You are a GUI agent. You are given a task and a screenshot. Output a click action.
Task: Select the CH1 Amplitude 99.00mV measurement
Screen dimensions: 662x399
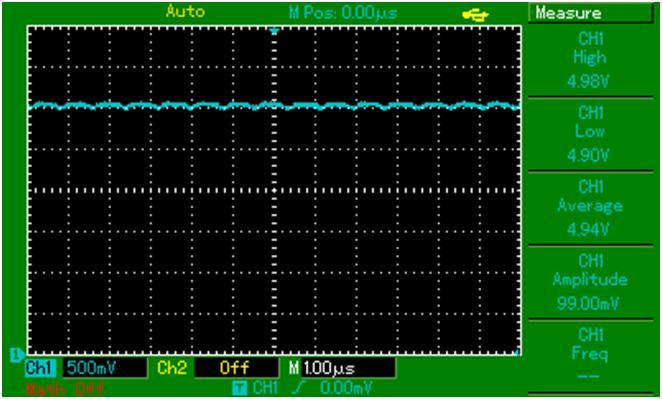pyautogui.click(x=590, y=281)
